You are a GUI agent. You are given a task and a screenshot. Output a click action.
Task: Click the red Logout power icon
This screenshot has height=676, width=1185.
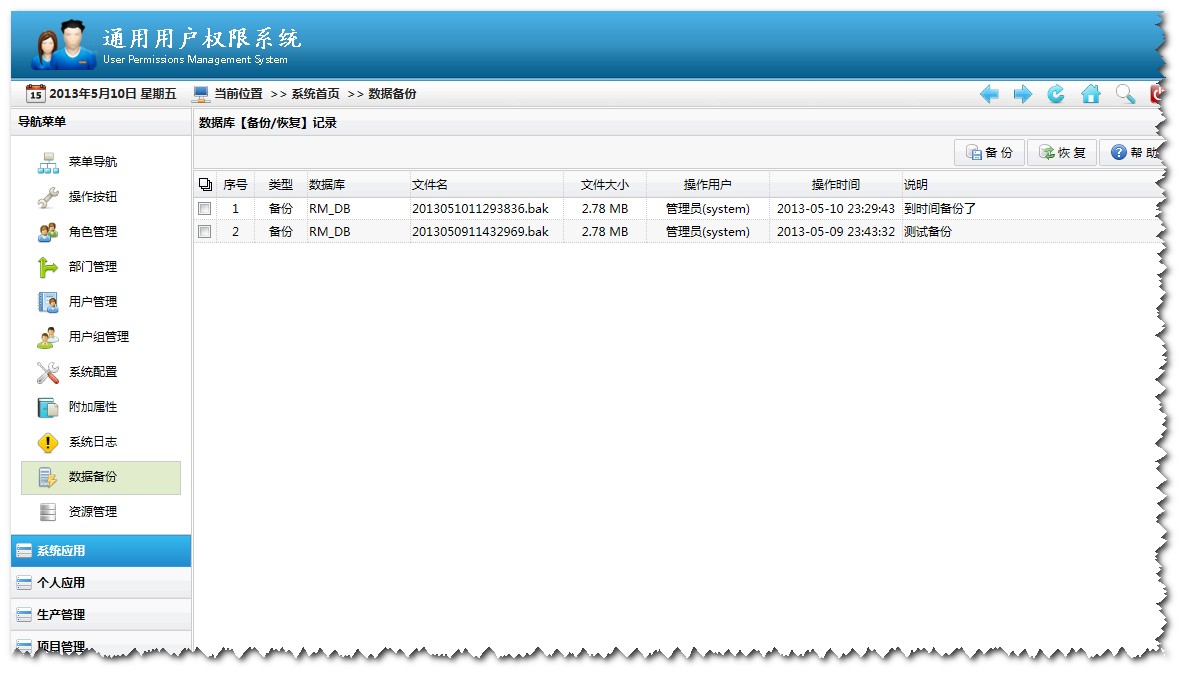(x=1156, y=93)
